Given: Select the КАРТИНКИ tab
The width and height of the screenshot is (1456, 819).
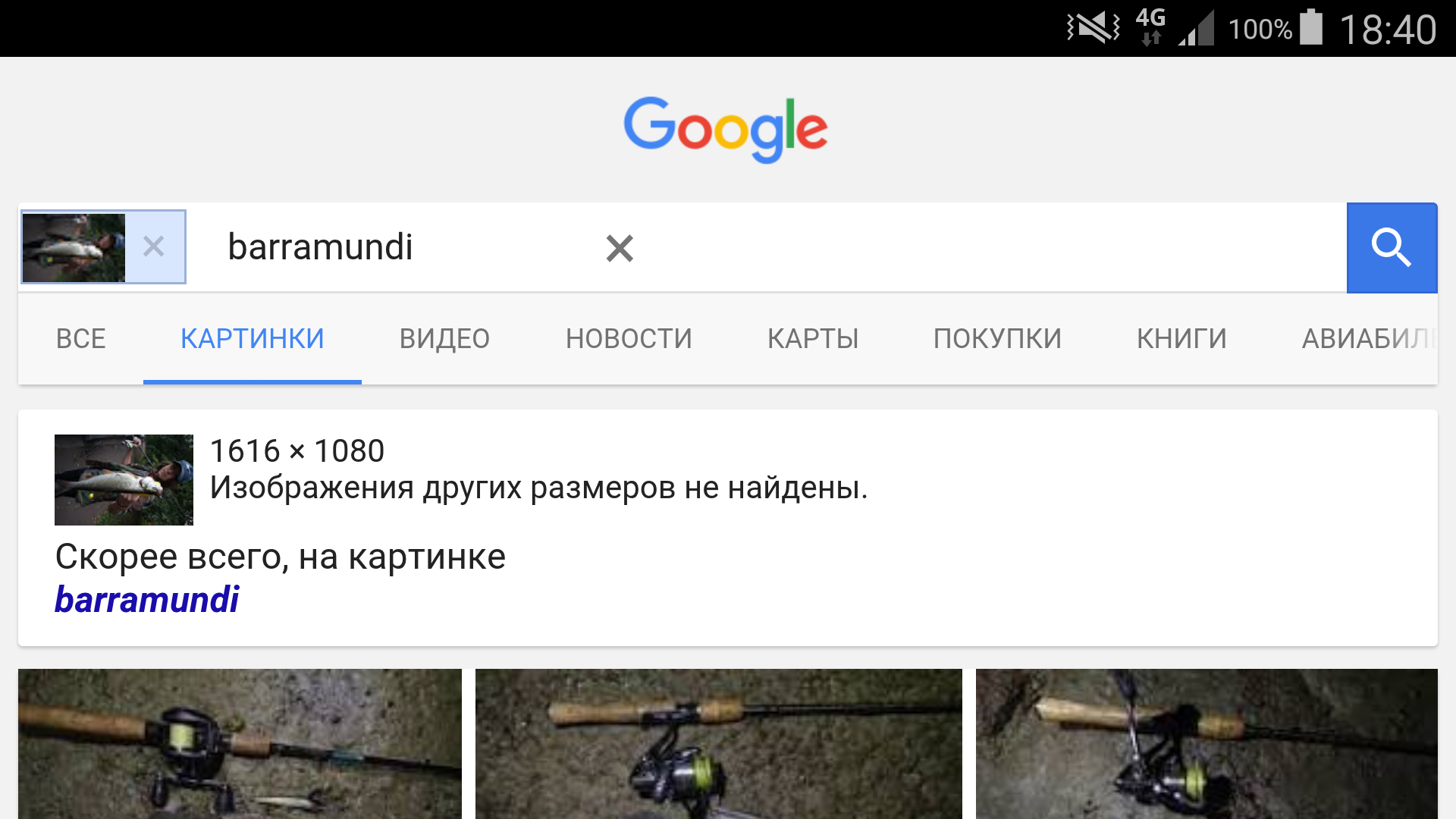Looking at the screenshot, I should tap(253, 339).
